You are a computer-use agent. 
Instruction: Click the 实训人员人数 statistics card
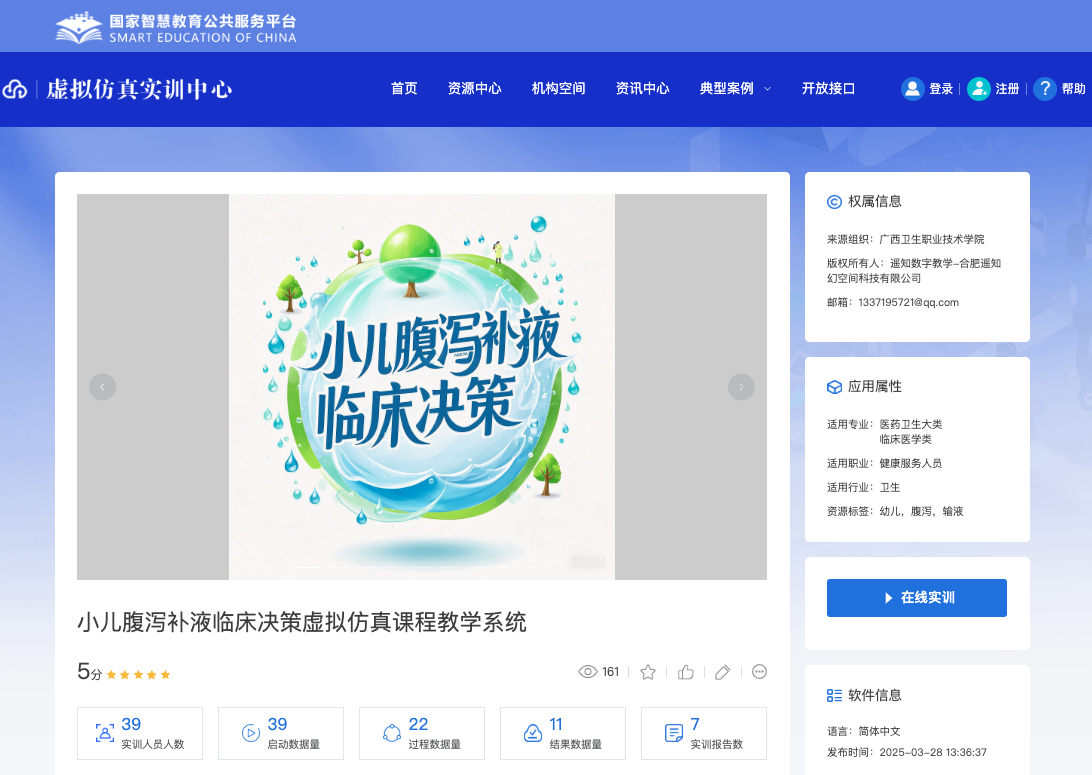coord(140,734)
